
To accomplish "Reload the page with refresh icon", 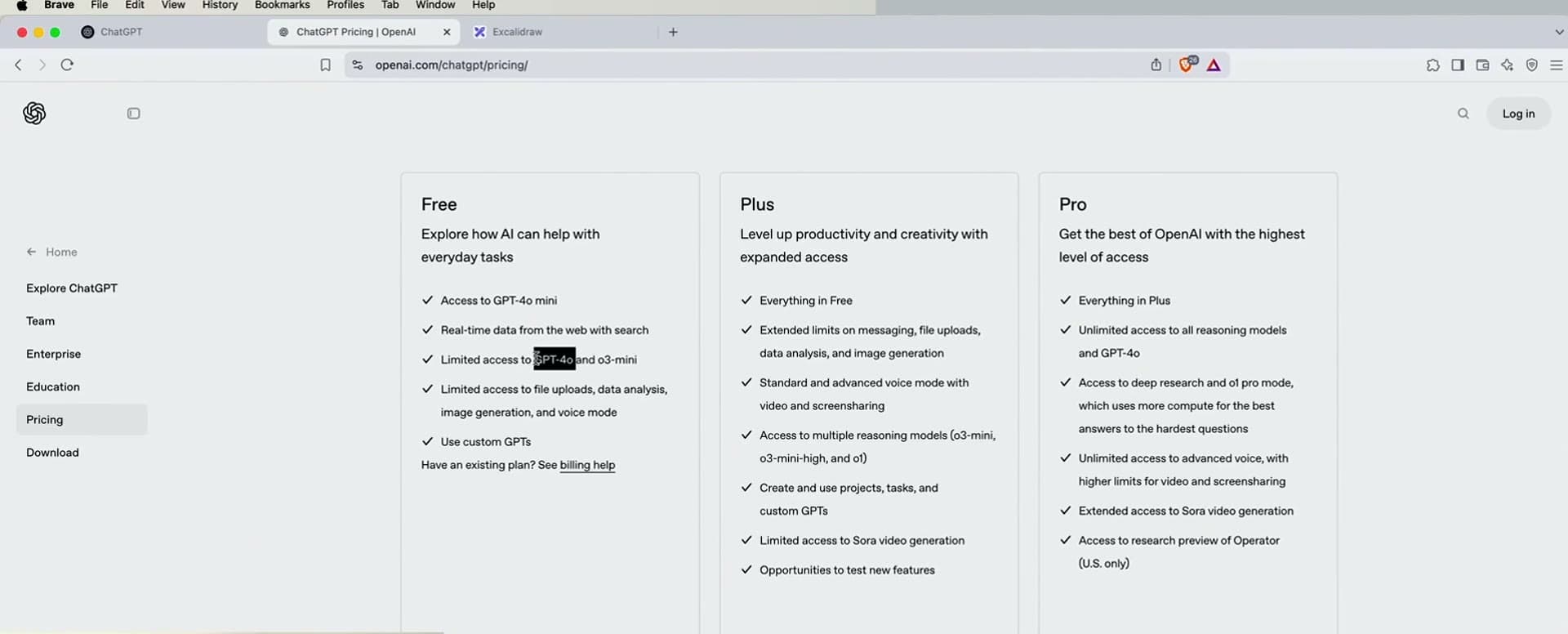I will (67, 65).
